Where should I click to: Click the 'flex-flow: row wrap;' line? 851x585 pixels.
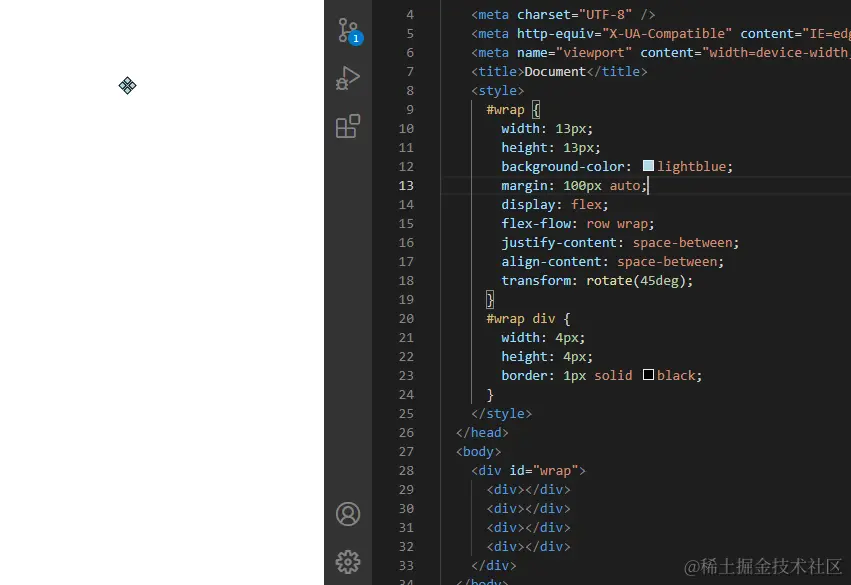pyautogui.click(x=577, y=224)
